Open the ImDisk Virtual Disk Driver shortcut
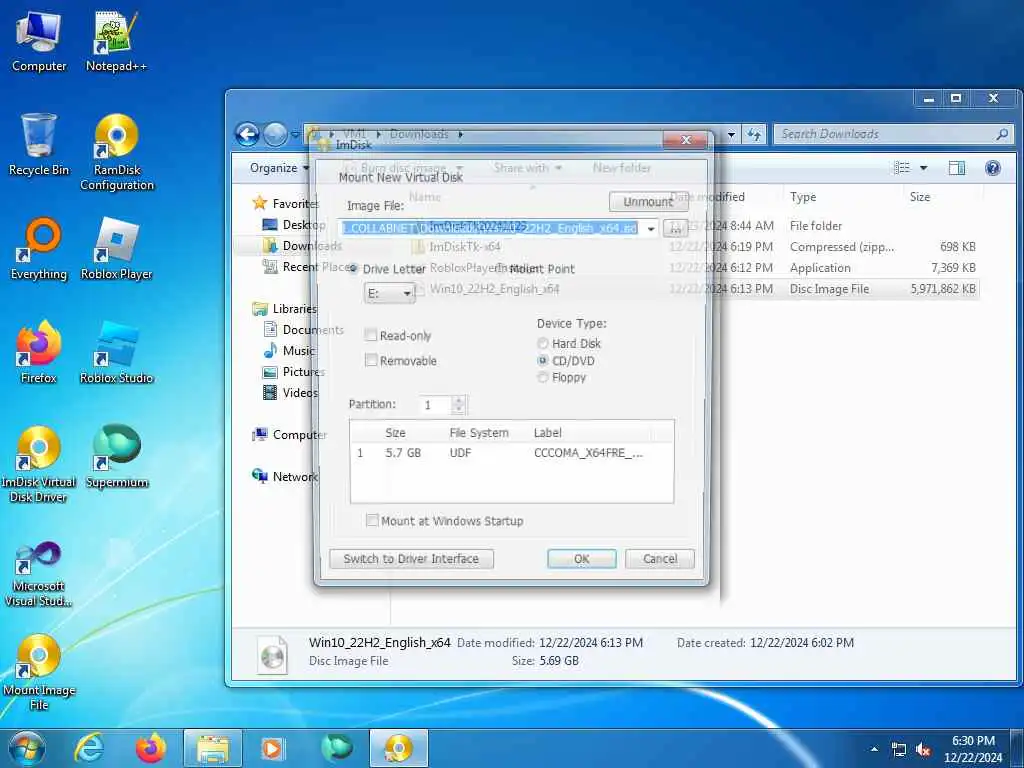The width and height of the screenshot is (1024, 768). tap(39, 464)
